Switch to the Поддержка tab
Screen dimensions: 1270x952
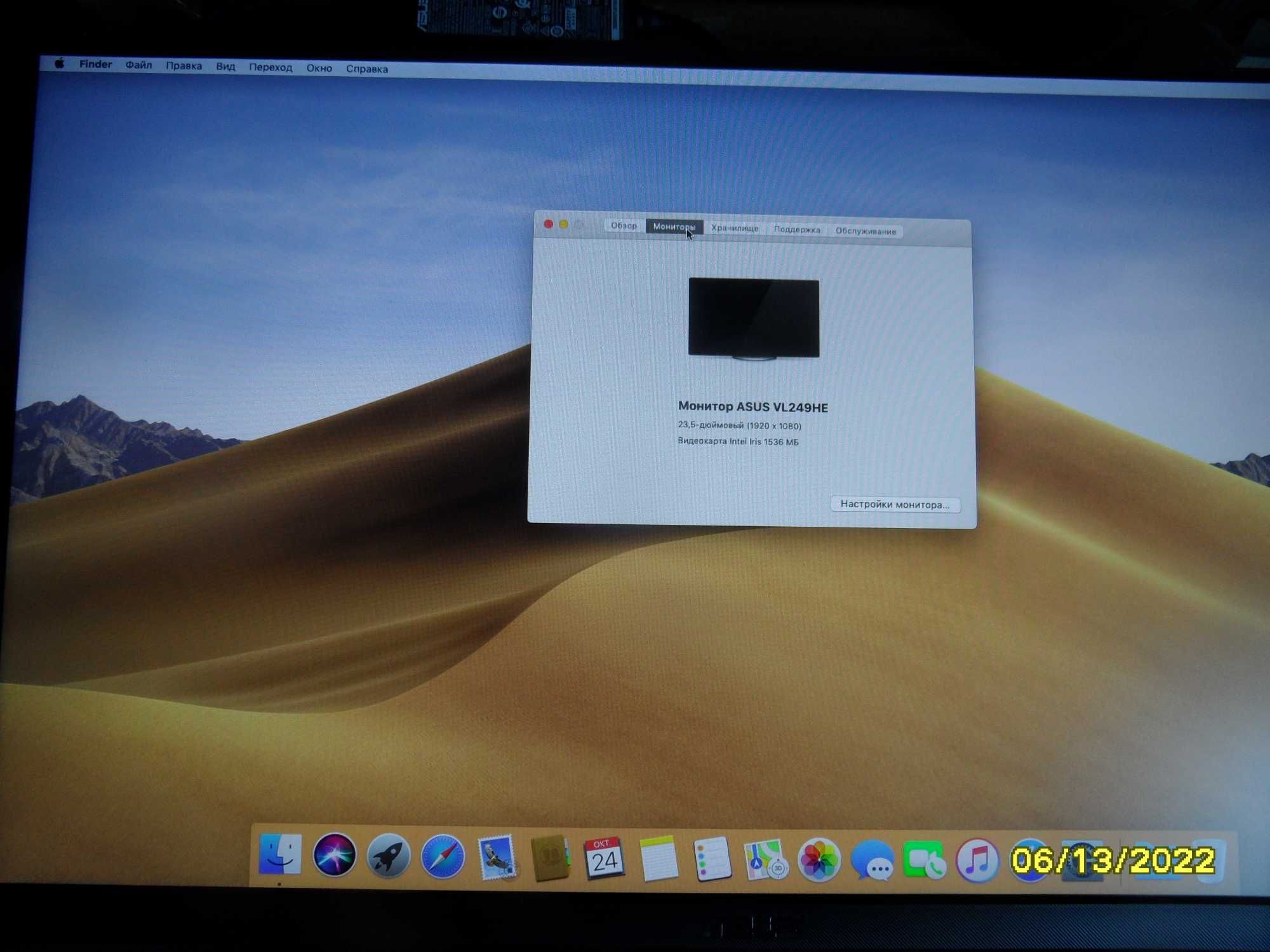coord(797,230)
